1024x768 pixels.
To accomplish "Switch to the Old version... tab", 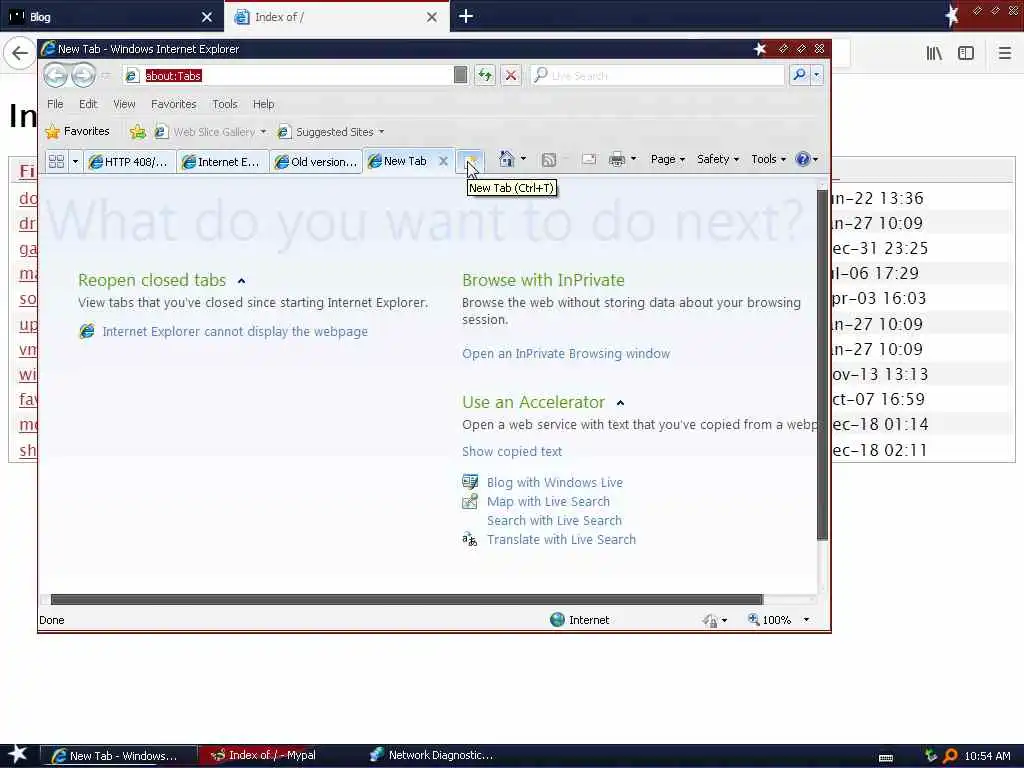I will pos(315,161).
